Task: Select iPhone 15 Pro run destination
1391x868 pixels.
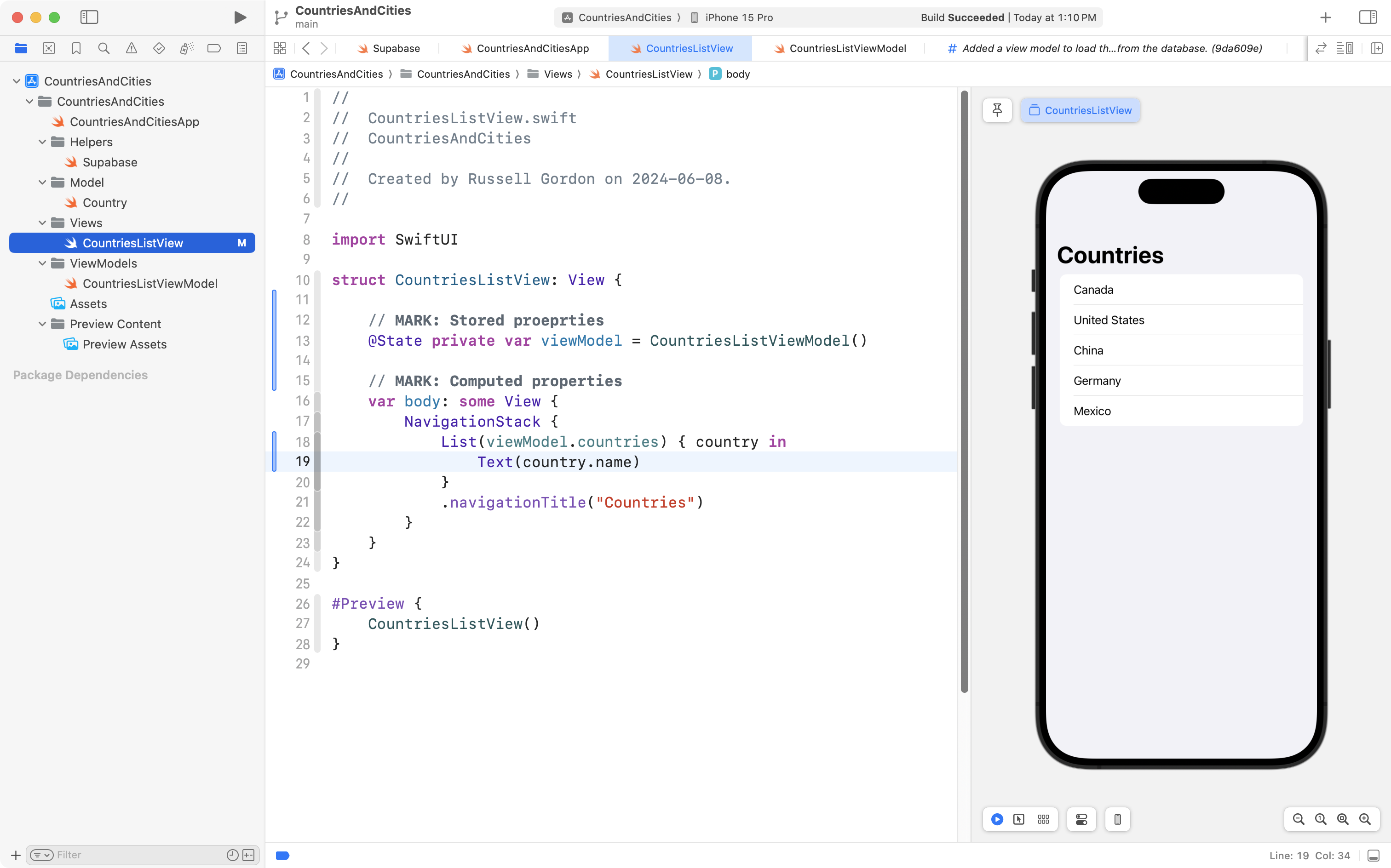Action: (x=738, y=17)
